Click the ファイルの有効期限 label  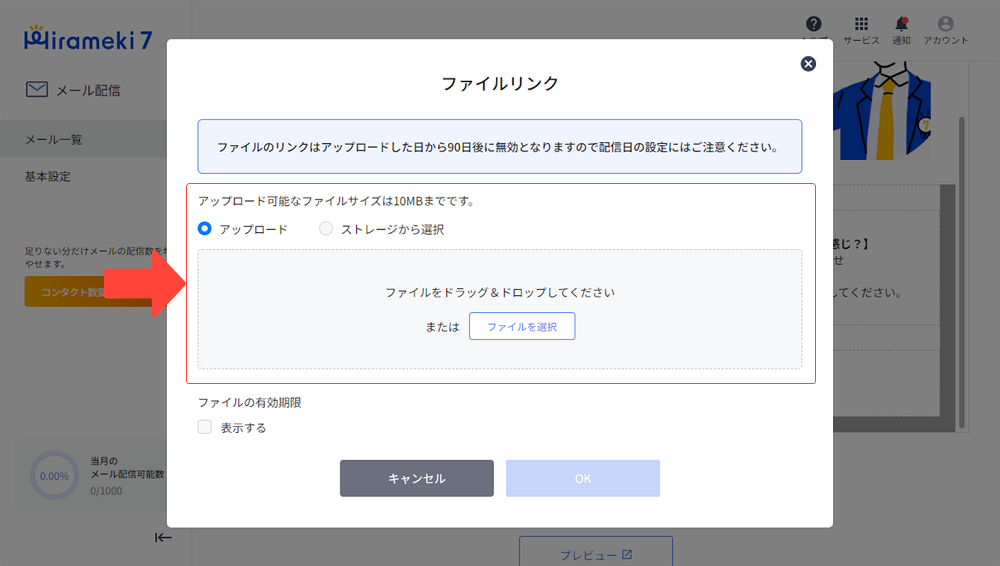249,403
